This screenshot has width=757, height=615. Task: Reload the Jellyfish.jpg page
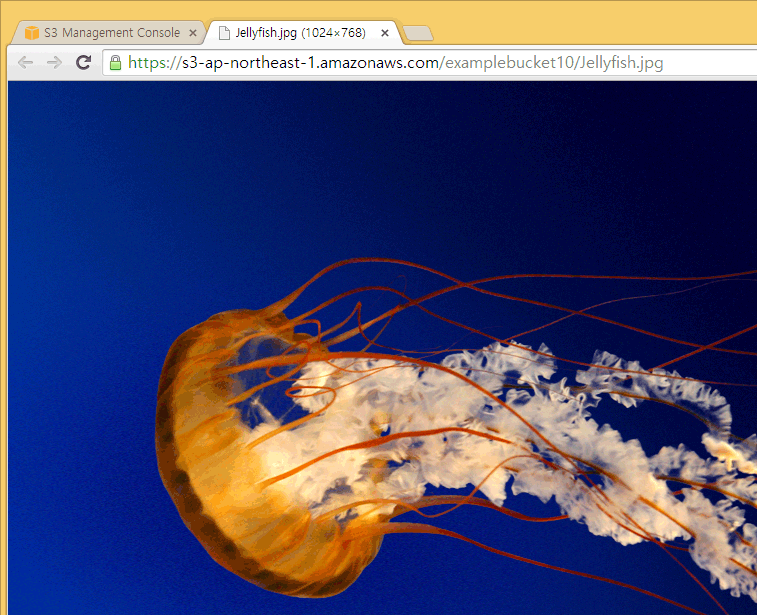(84, 63)
